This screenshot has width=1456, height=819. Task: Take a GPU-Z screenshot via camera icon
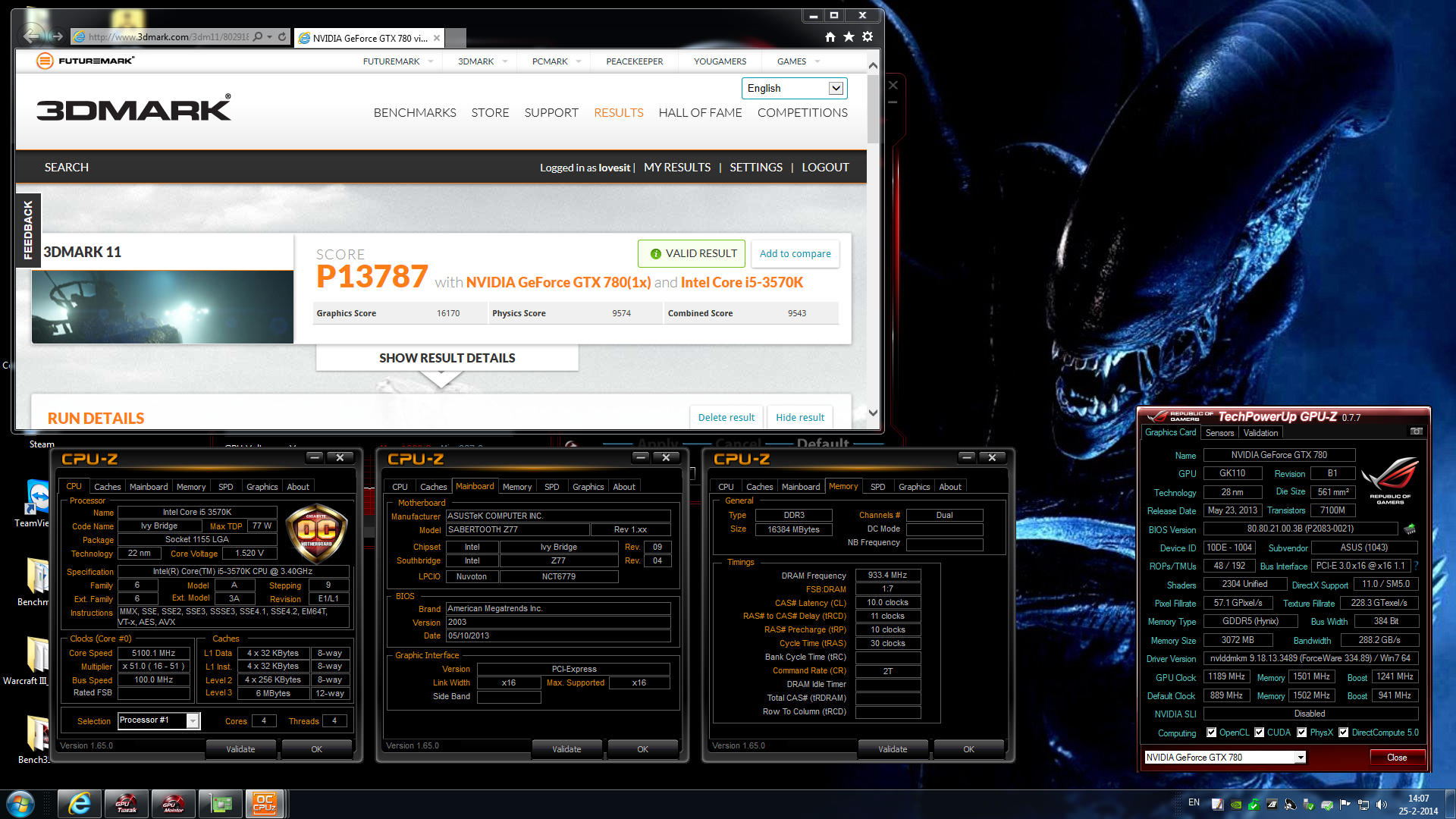point(1416,431)
